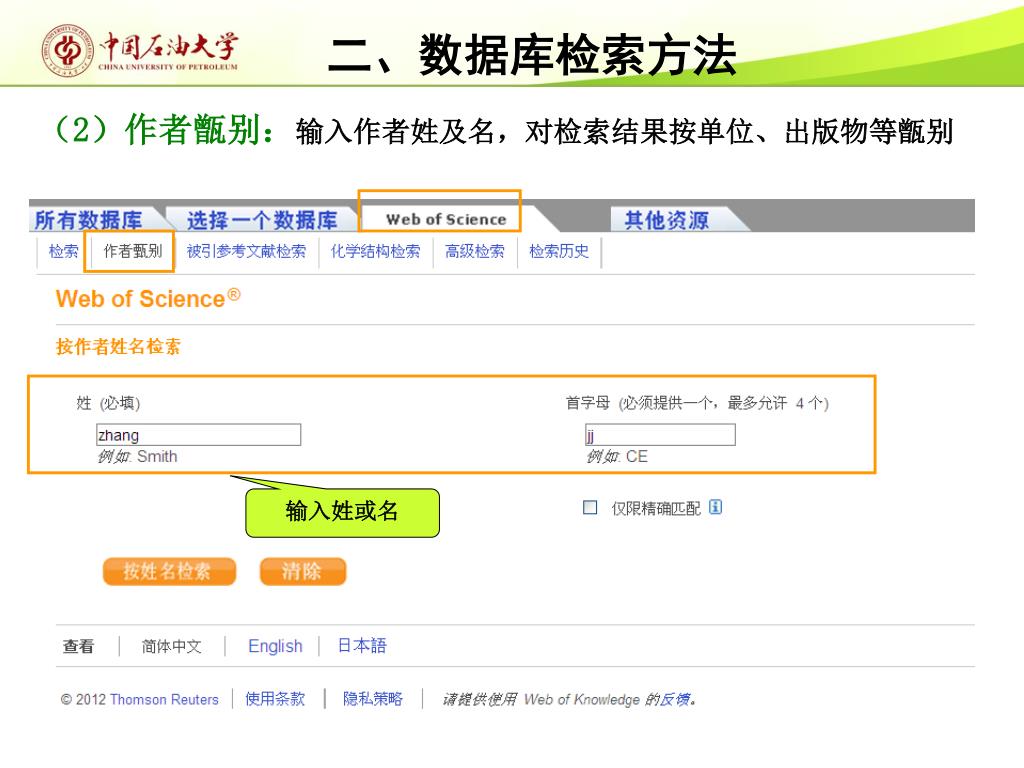Image resolution: width=1024 pixels, height=768 pixels.
Task: Click the 姓 (必填) label
Action: 108,403
